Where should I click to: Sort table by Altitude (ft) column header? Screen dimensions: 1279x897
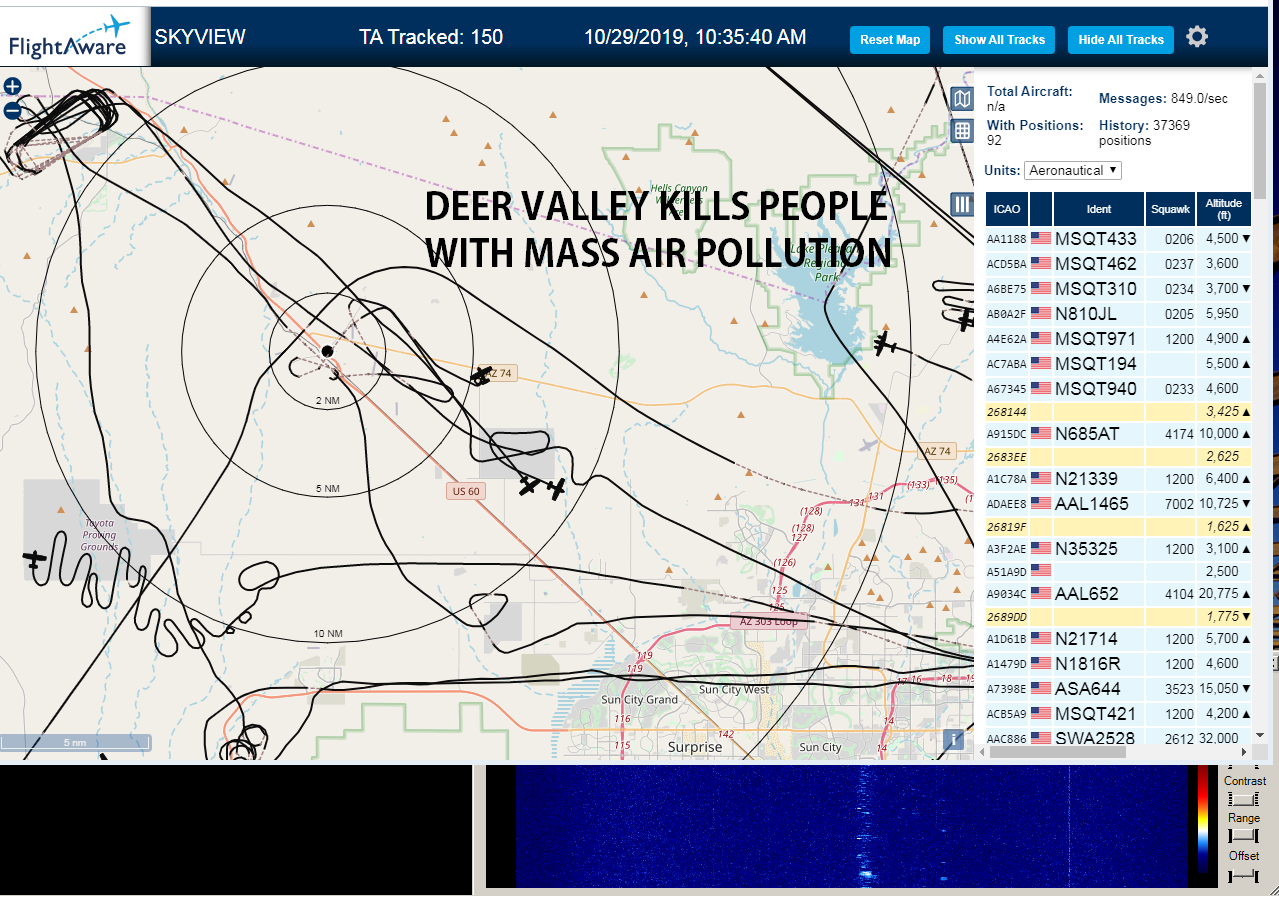coord(1224,209)
